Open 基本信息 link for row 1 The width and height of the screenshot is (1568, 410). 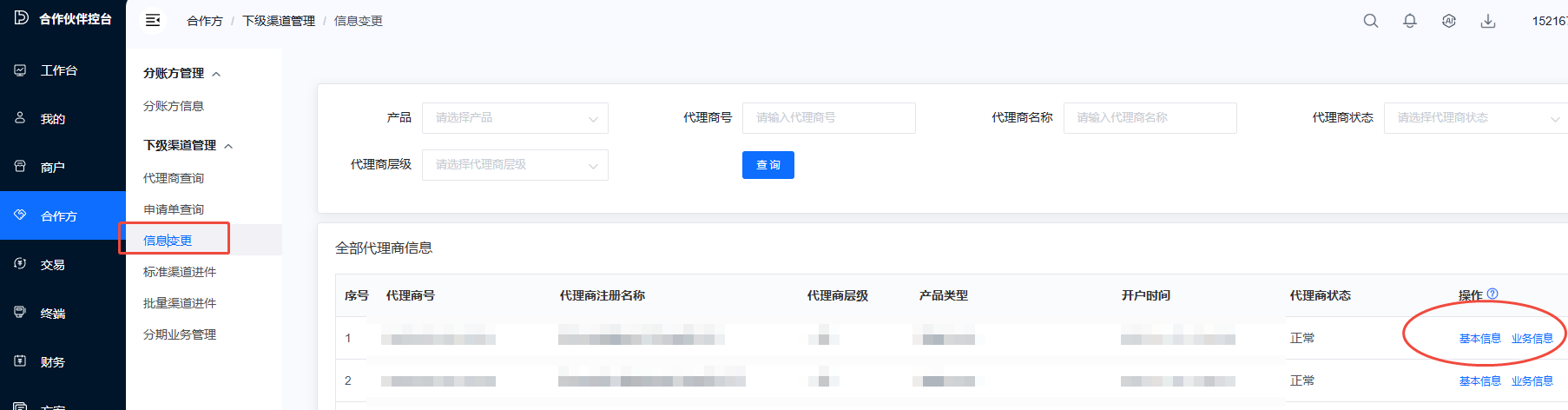tap(1479, 339)
